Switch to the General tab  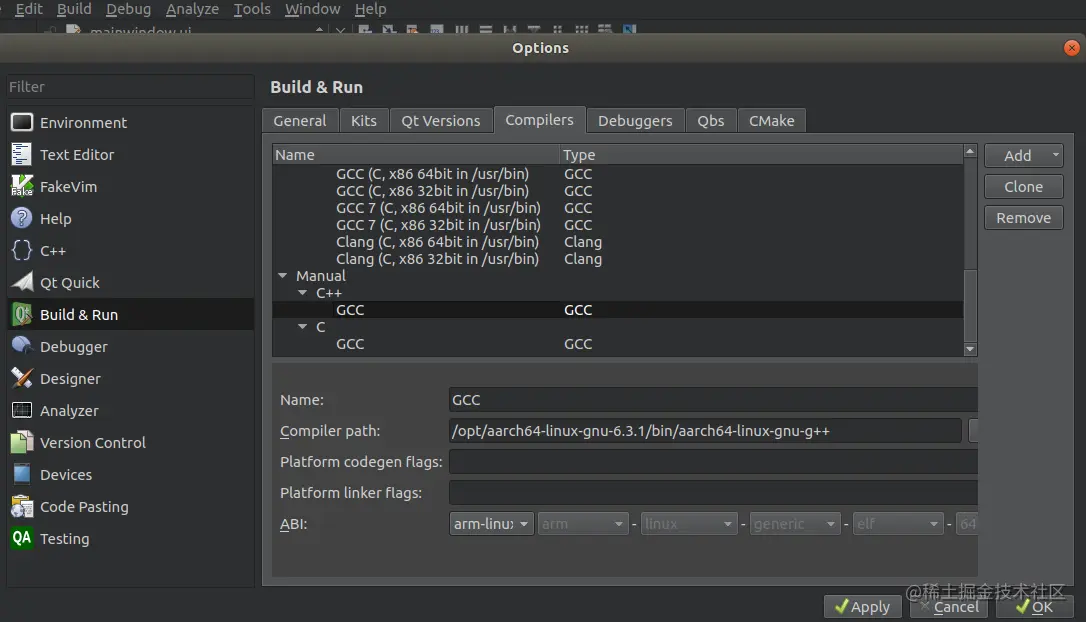coord(300,121)
